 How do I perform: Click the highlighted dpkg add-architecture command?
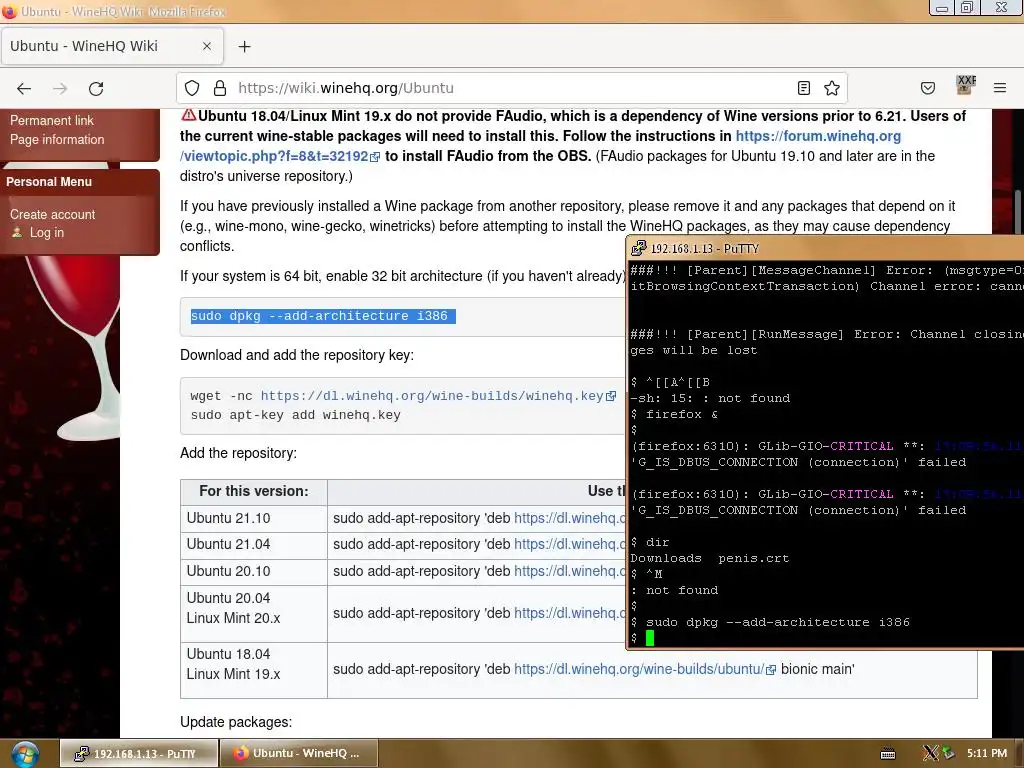323,316
